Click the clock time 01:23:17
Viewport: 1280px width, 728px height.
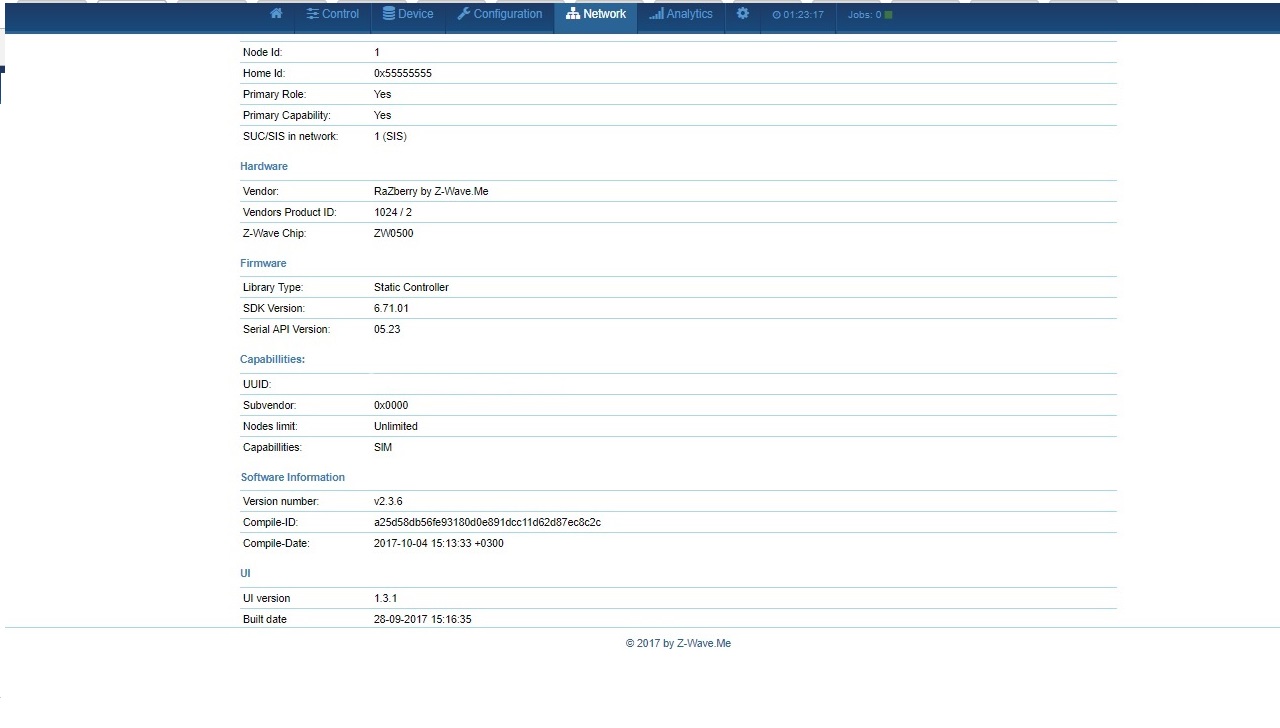click(798, 15)
